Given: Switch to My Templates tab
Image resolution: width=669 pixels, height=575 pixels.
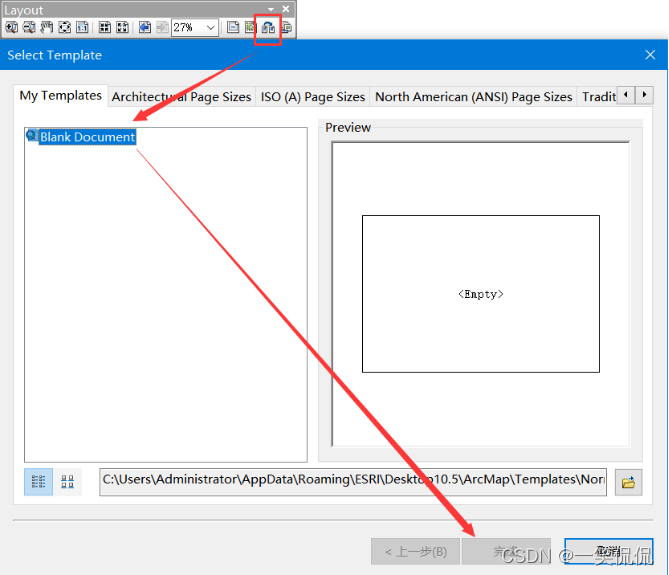Looking at the screenshot, I should [x=61, y=96].
